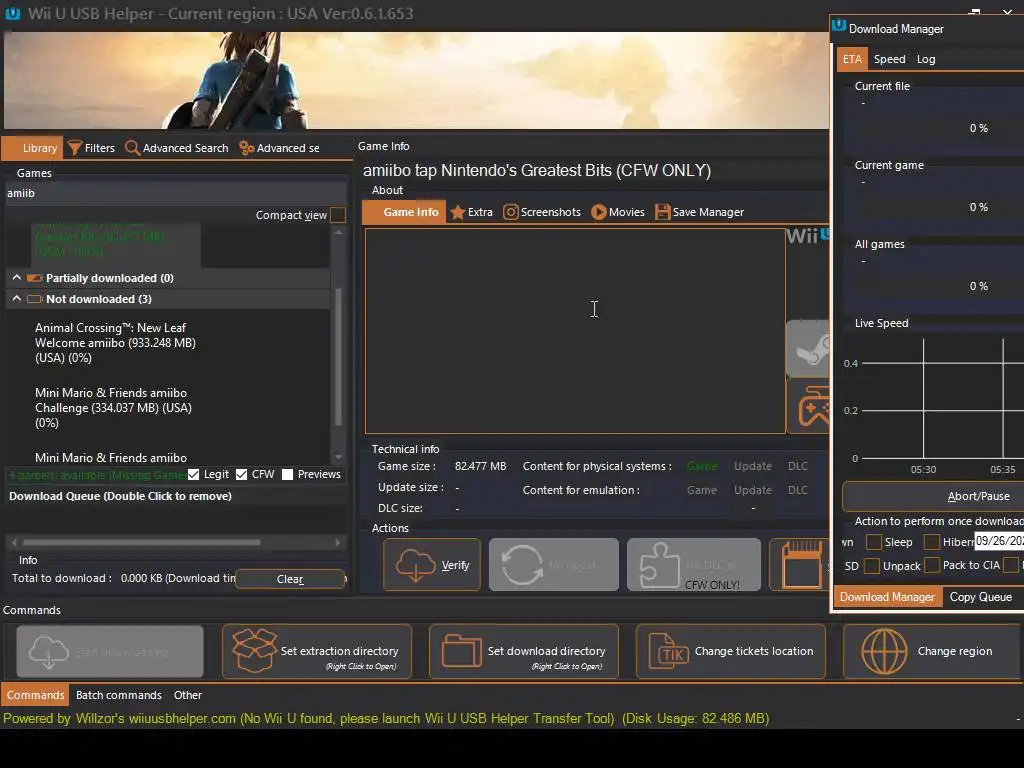Click the Advanced Search magnifier icon

pos(132,148)
